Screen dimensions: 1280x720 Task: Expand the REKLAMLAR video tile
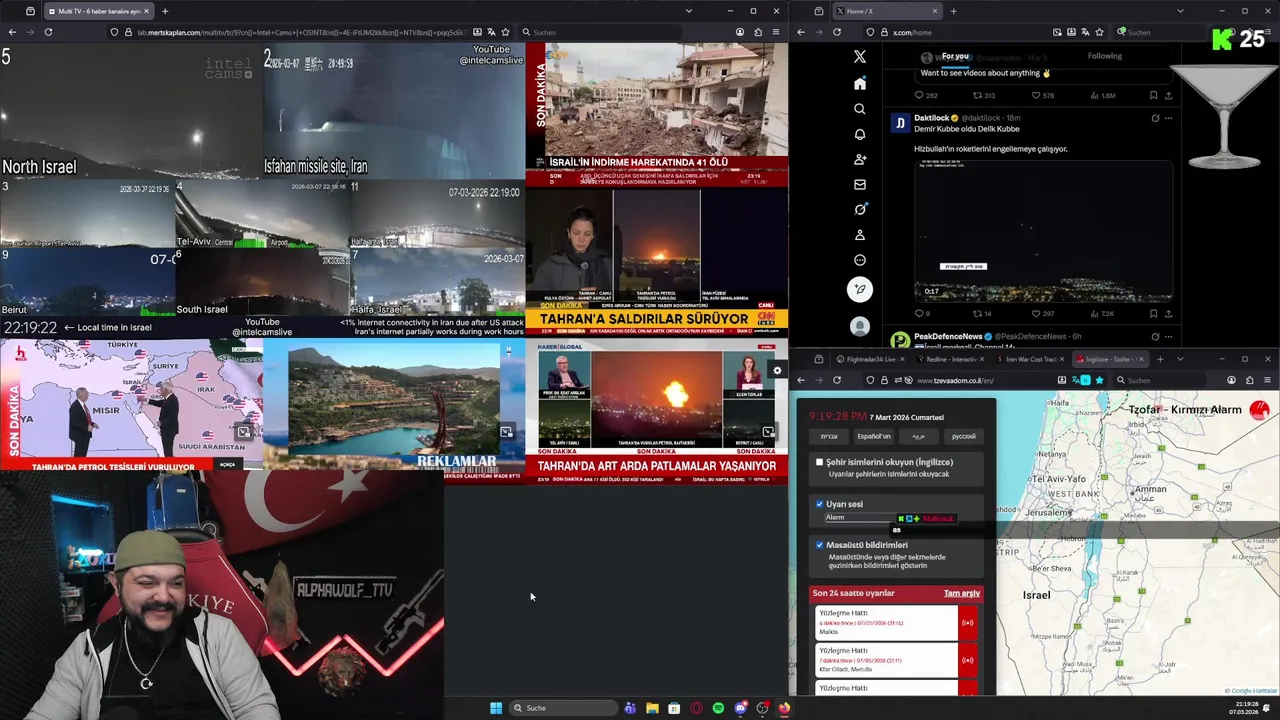pyautogui.click(x=506, y=432)
